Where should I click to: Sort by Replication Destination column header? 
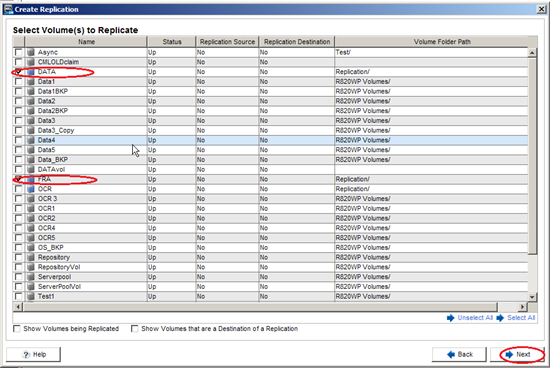pos(297,42)
